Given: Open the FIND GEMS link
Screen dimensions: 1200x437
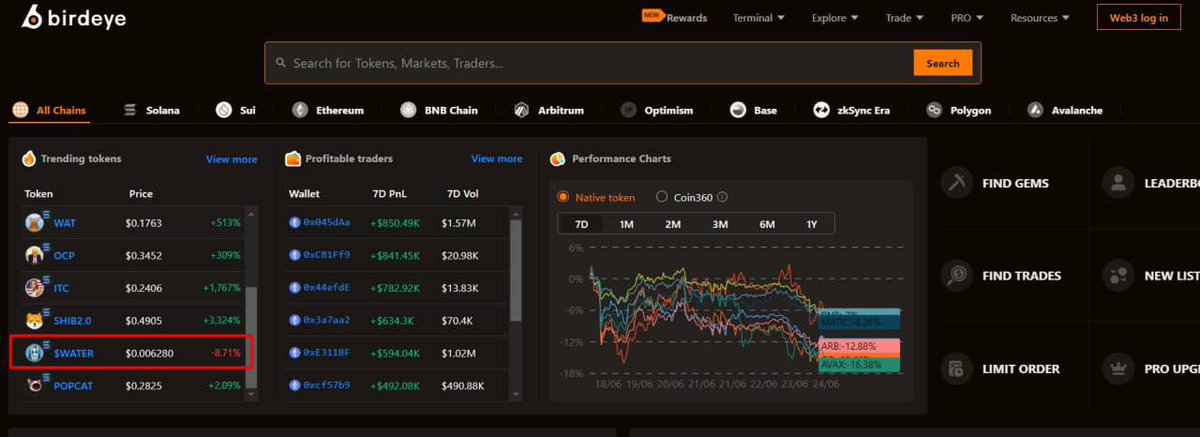Looking at the screenshot, I should pos(1016,184).
